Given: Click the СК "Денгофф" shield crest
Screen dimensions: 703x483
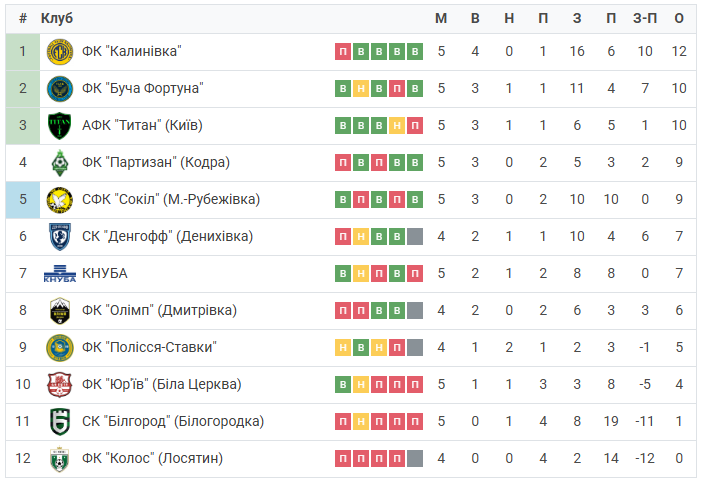Looking at the screenshot, I should 60,237.
